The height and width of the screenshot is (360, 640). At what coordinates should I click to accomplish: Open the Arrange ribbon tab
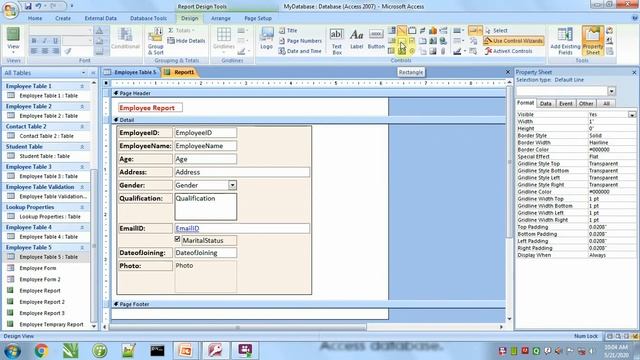(221, 18)
